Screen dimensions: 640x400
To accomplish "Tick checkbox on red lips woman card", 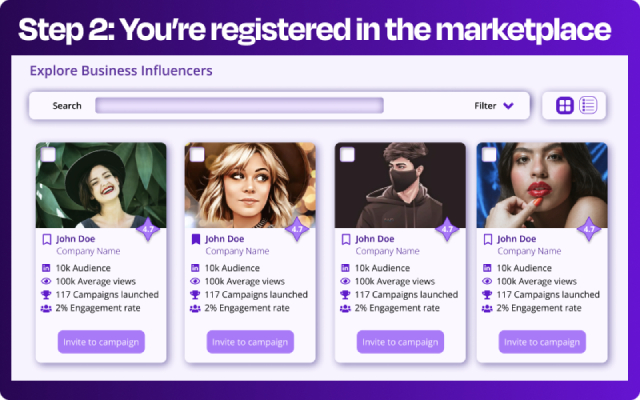I will [x=489, y=154].
